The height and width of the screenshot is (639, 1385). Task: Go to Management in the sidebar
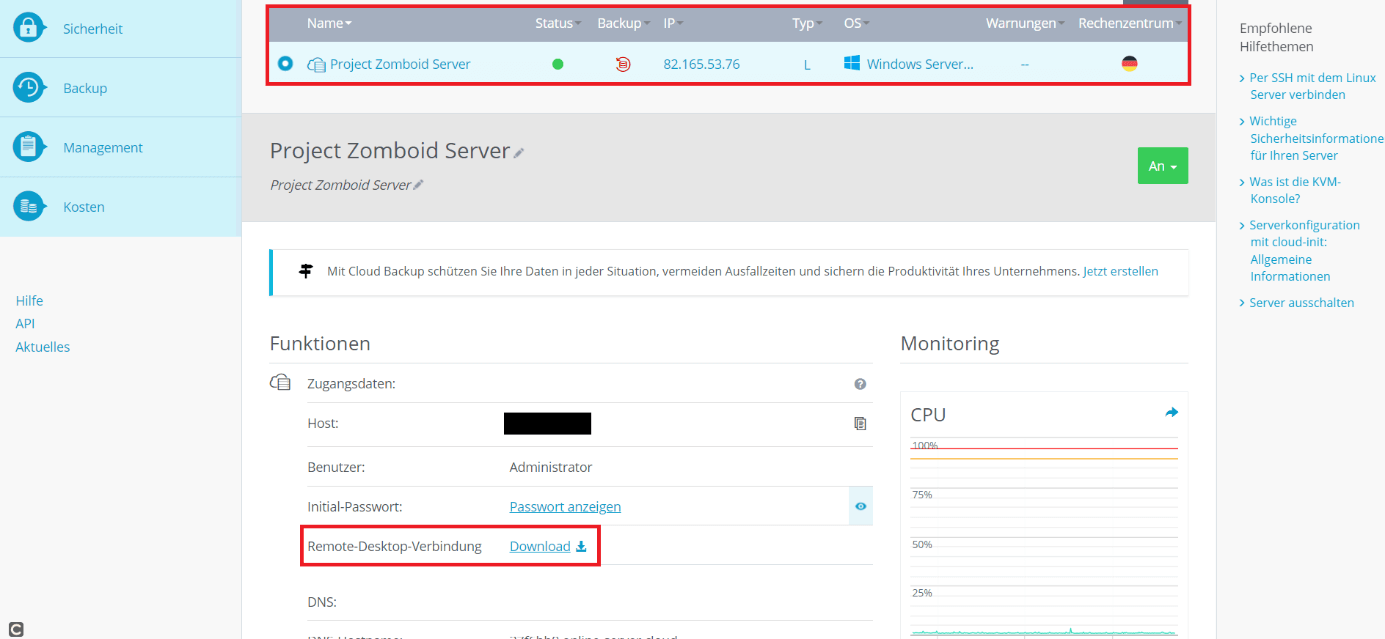tap(103, 147)
